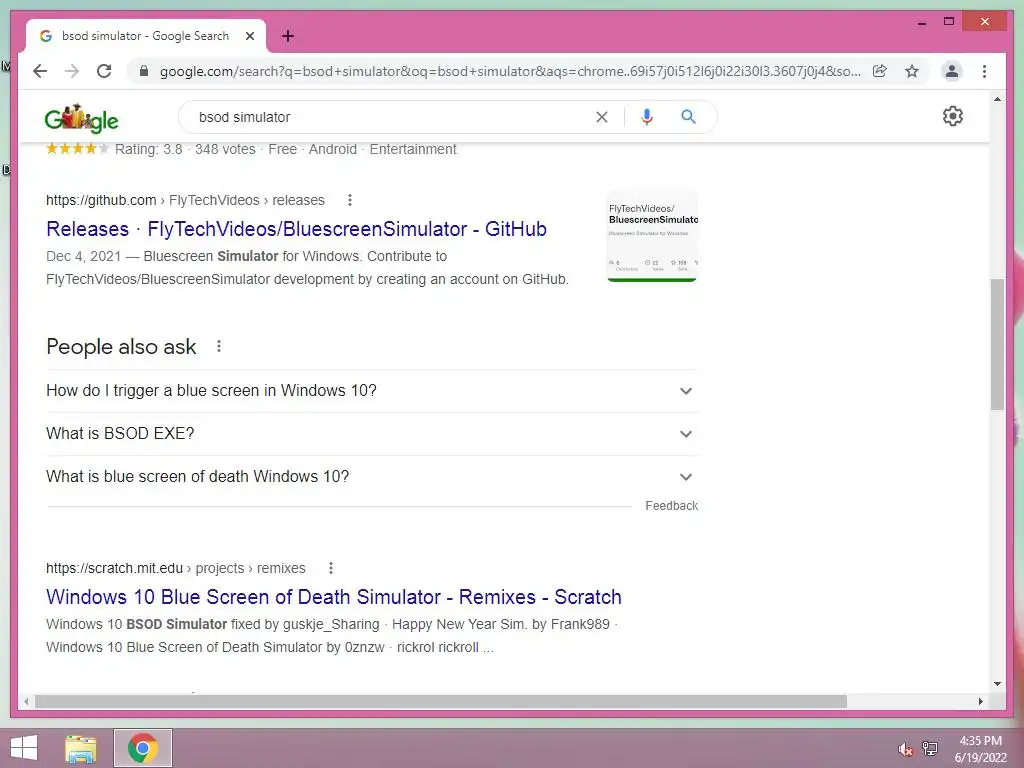
Task: Expand What is BSOD EXE question
Action: (x=372, y=434)
